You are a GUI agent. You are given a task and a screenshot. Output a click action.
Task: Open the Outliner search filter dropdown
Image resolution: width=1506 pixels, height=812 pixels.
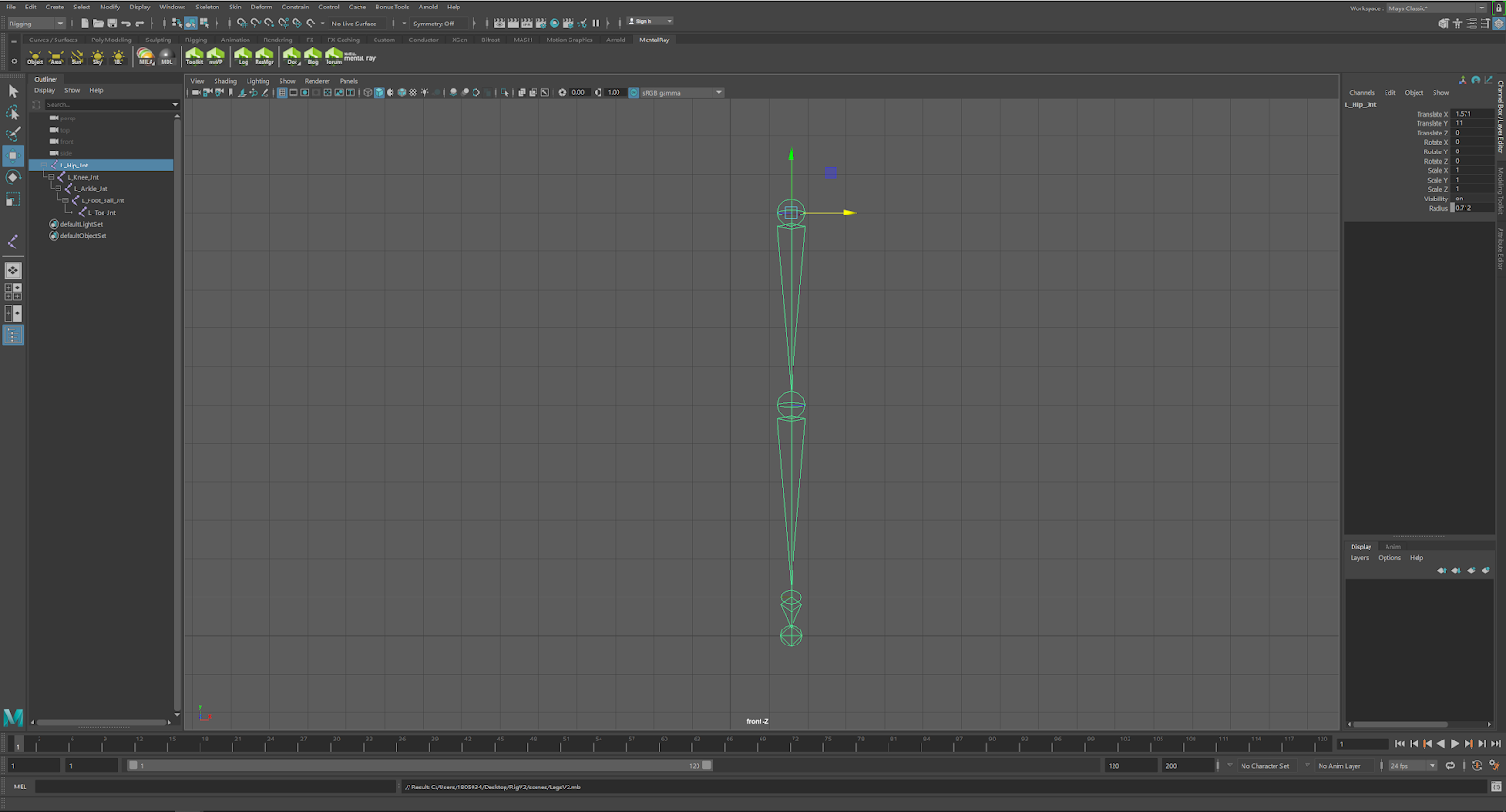pos(175,104)
